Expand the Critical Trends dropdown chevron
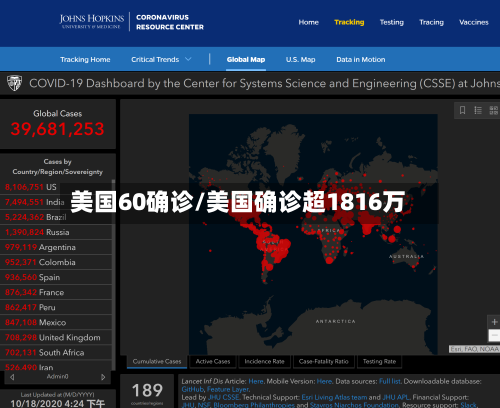Screen dimensions: 500x408 188,59
